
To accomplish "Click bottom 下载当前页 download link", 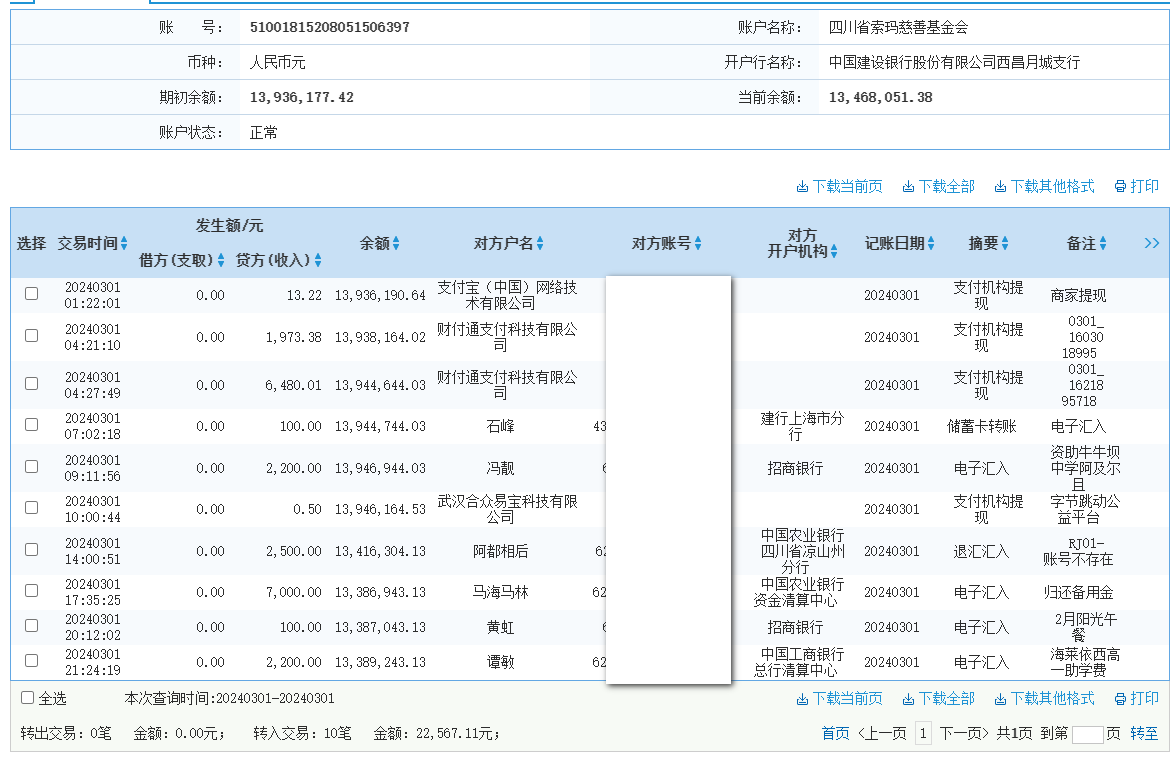I will (839, 699).
